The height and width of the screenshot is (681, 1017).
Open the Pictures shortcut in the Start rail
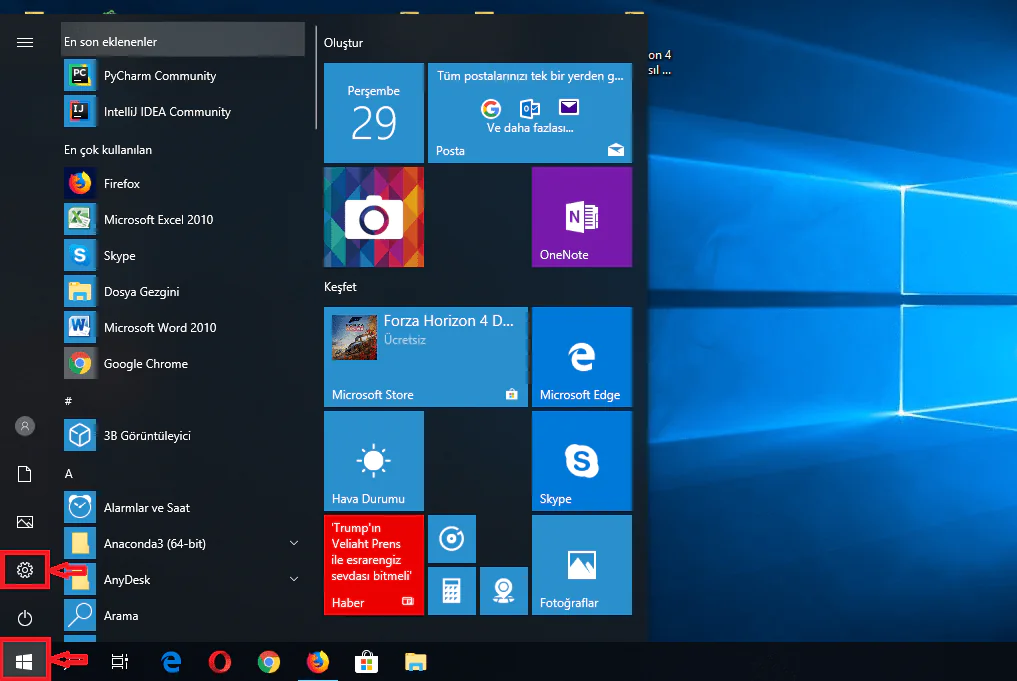[24, 521]
